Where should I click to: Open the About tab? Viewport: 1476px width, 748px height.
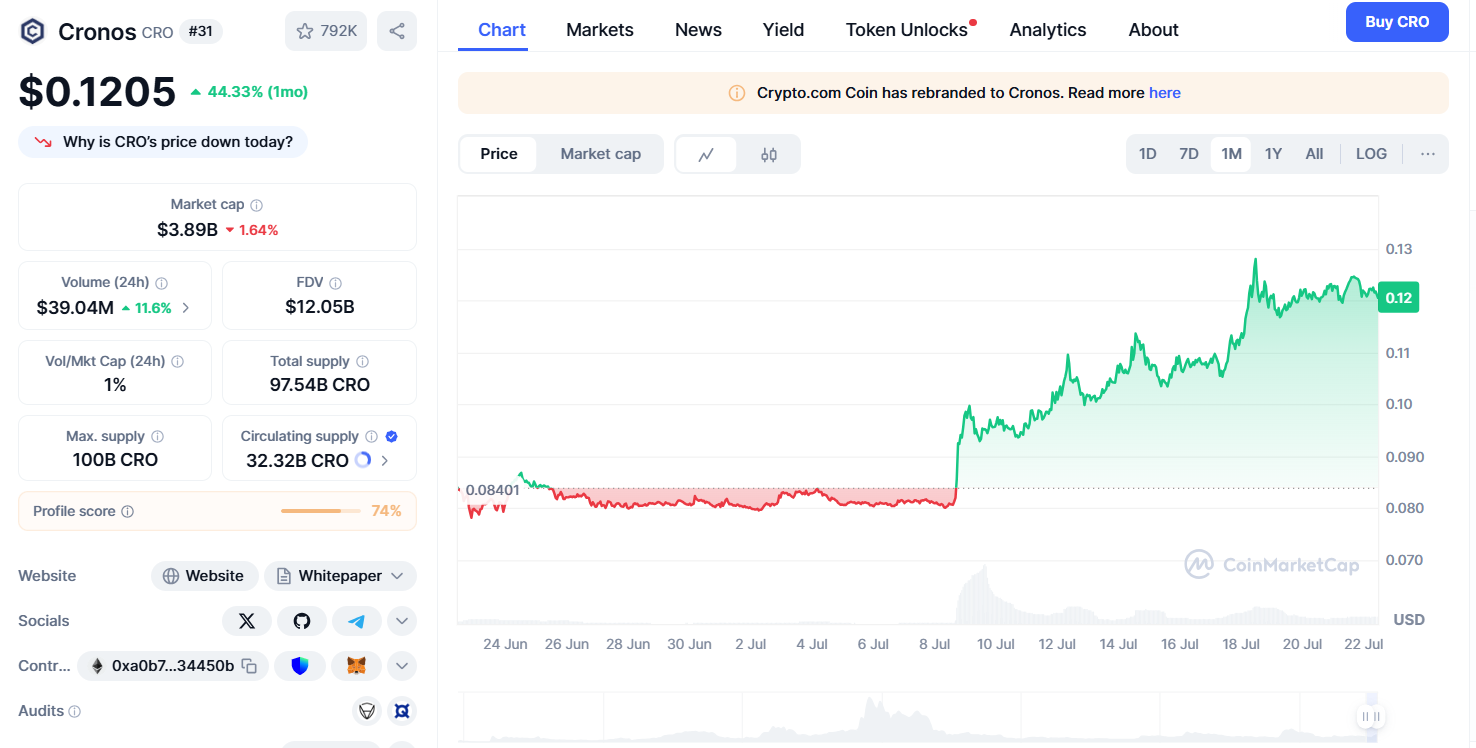tap(1153, 30)
